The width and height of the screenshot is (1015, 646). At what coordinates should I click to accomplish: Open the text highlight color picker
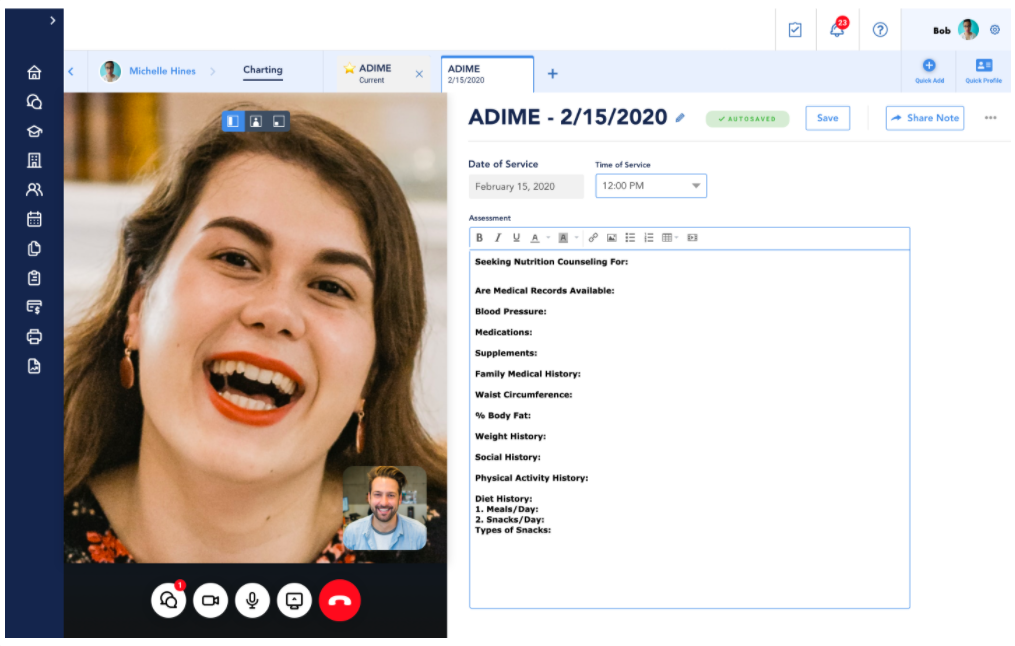coord(564,238)
